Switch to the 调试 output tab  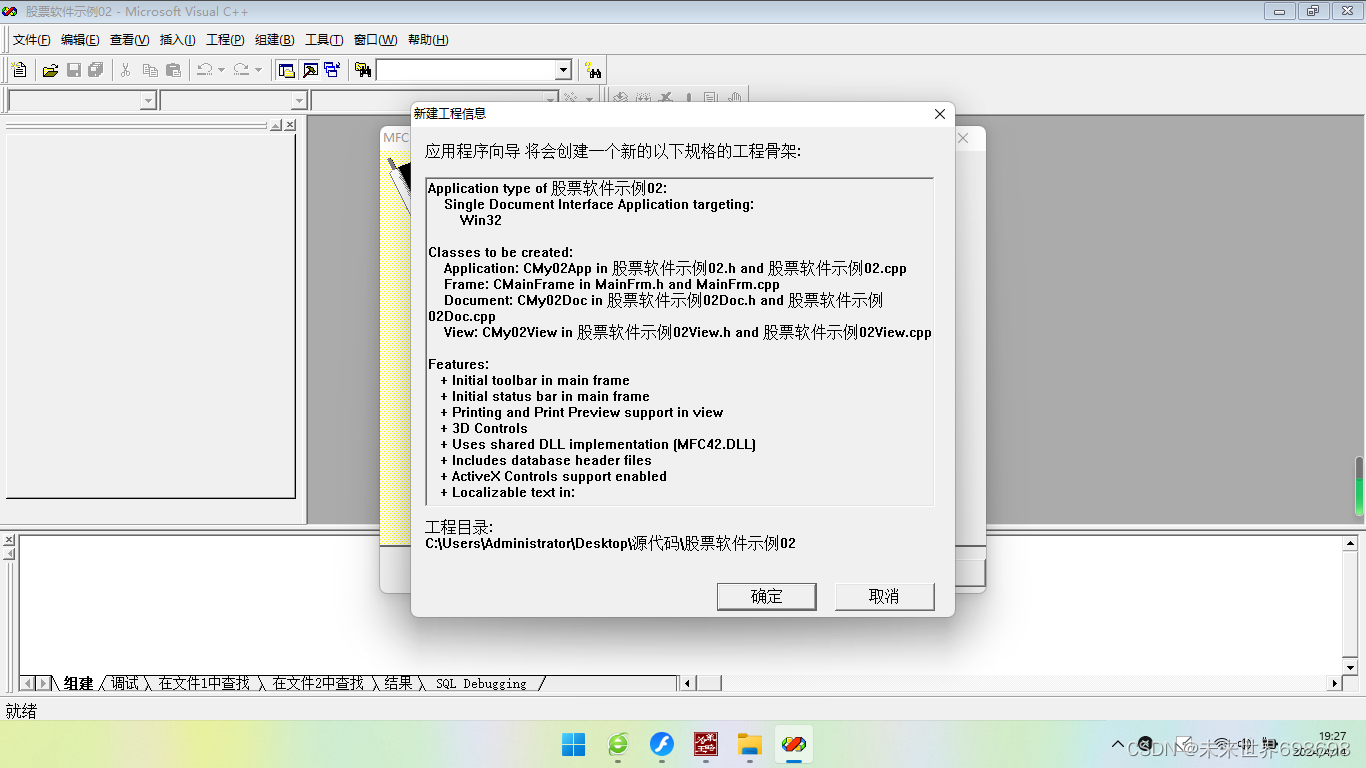(x=125, y=683)
